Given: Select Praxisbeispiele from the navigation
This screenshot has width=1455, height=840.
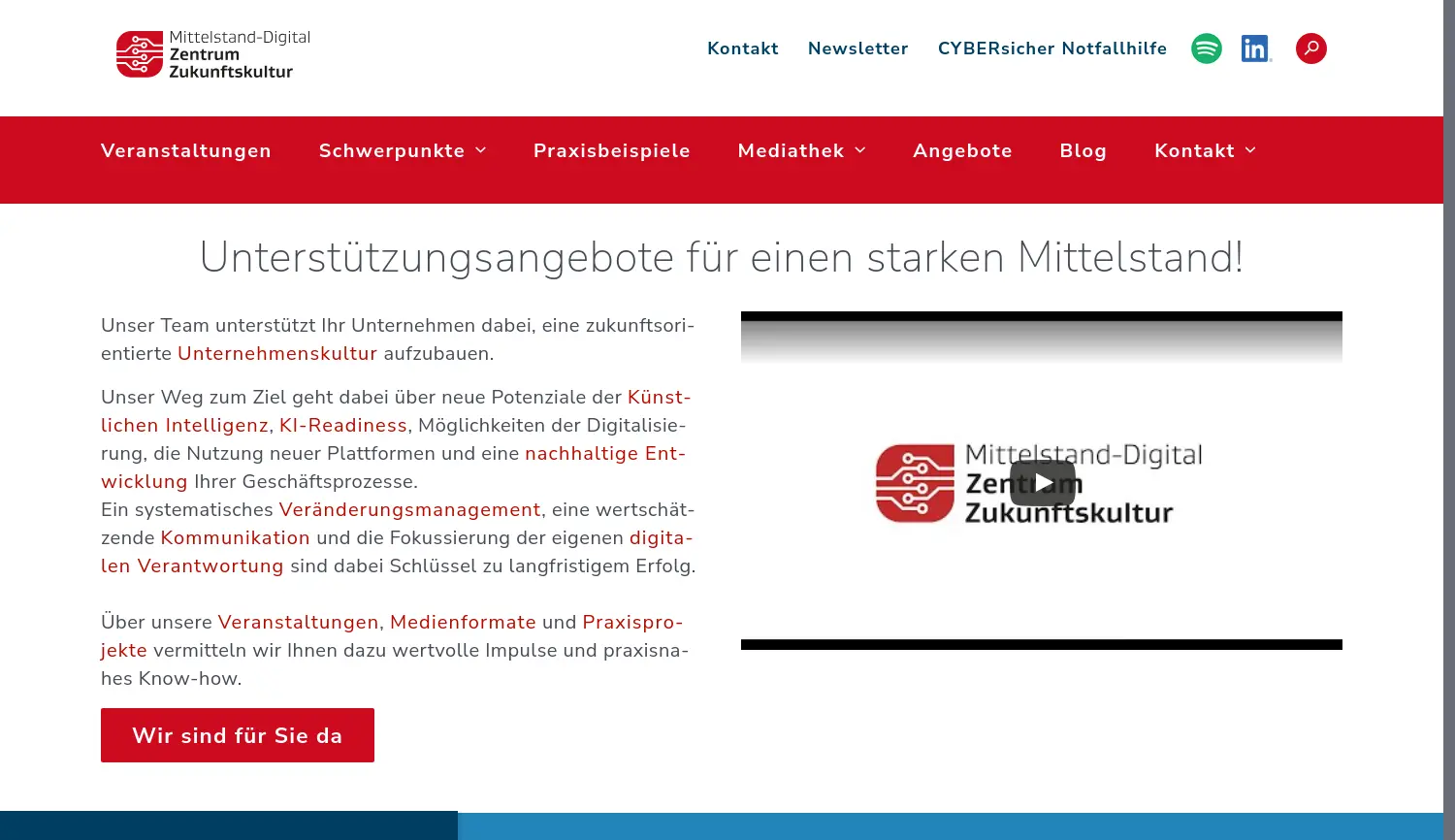Looking at the screenshot, I should pos(611,150).
